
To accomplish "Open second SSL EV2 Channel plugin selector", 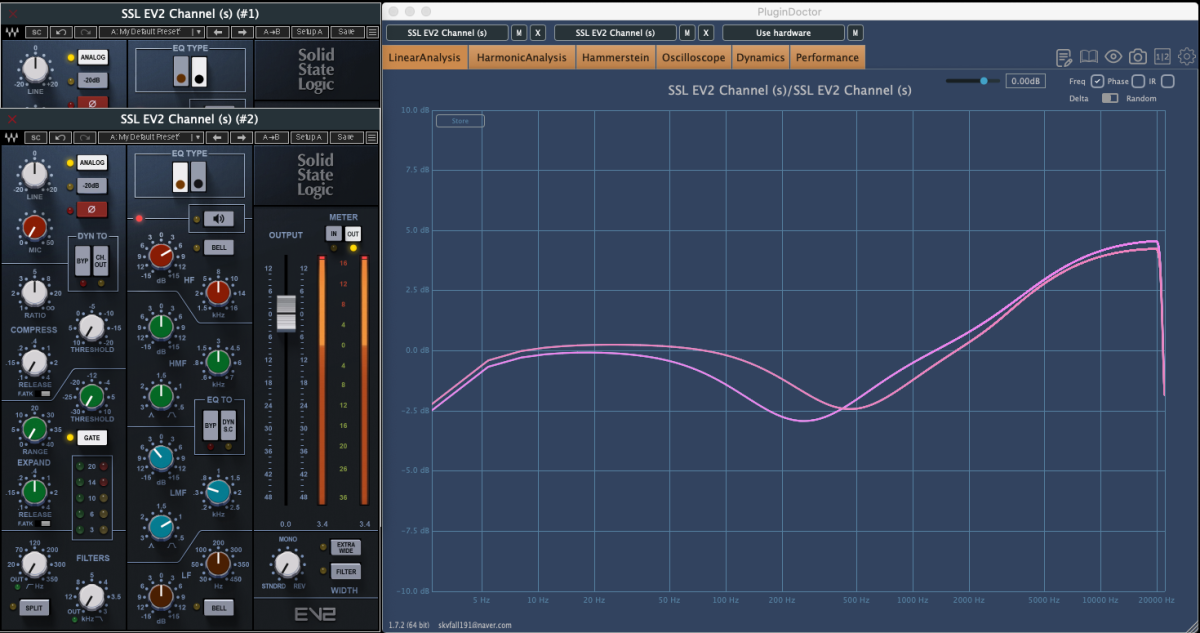I will [615, 33].
